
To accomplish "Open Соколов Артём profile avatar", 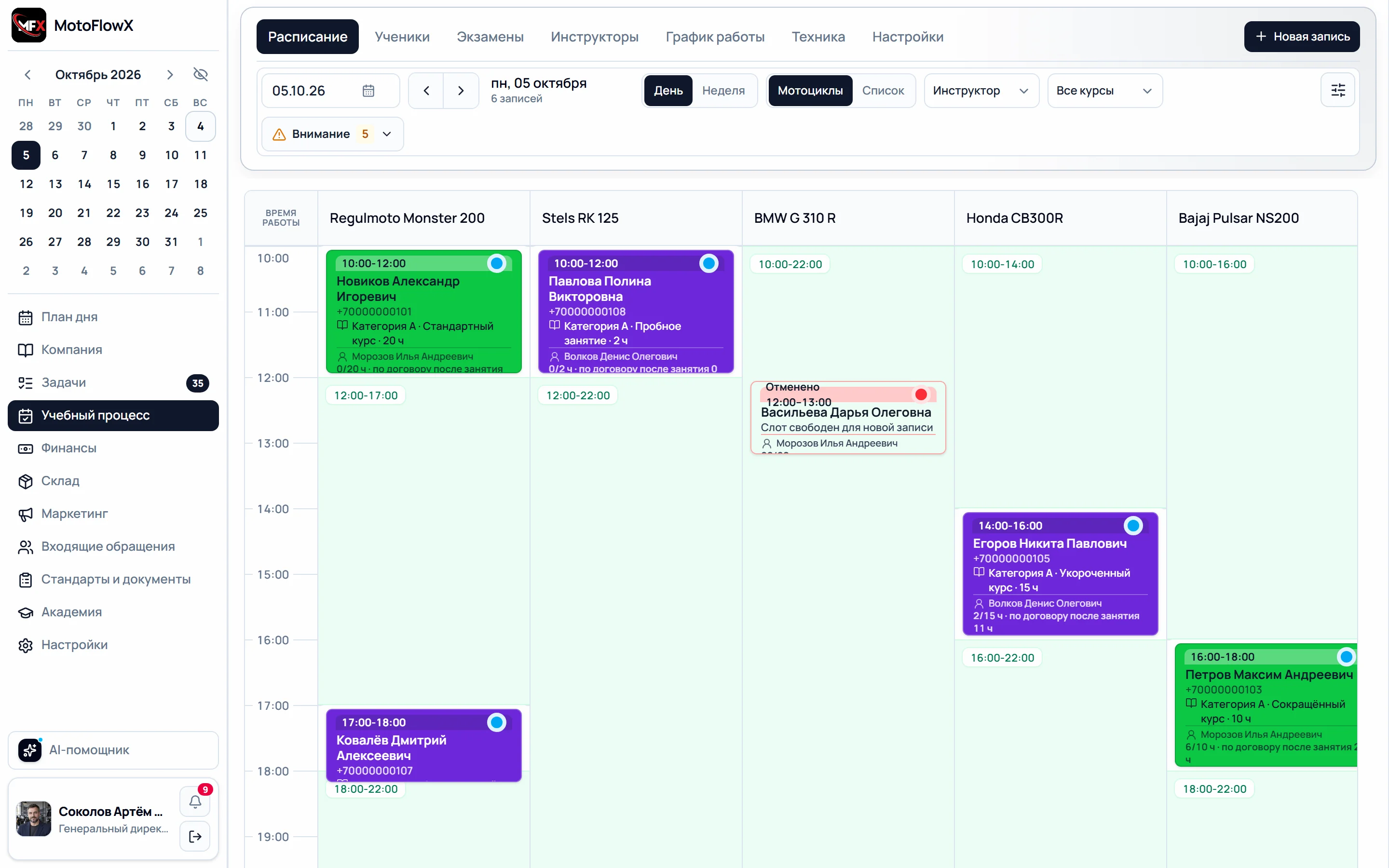I will [x=33, y=819].
